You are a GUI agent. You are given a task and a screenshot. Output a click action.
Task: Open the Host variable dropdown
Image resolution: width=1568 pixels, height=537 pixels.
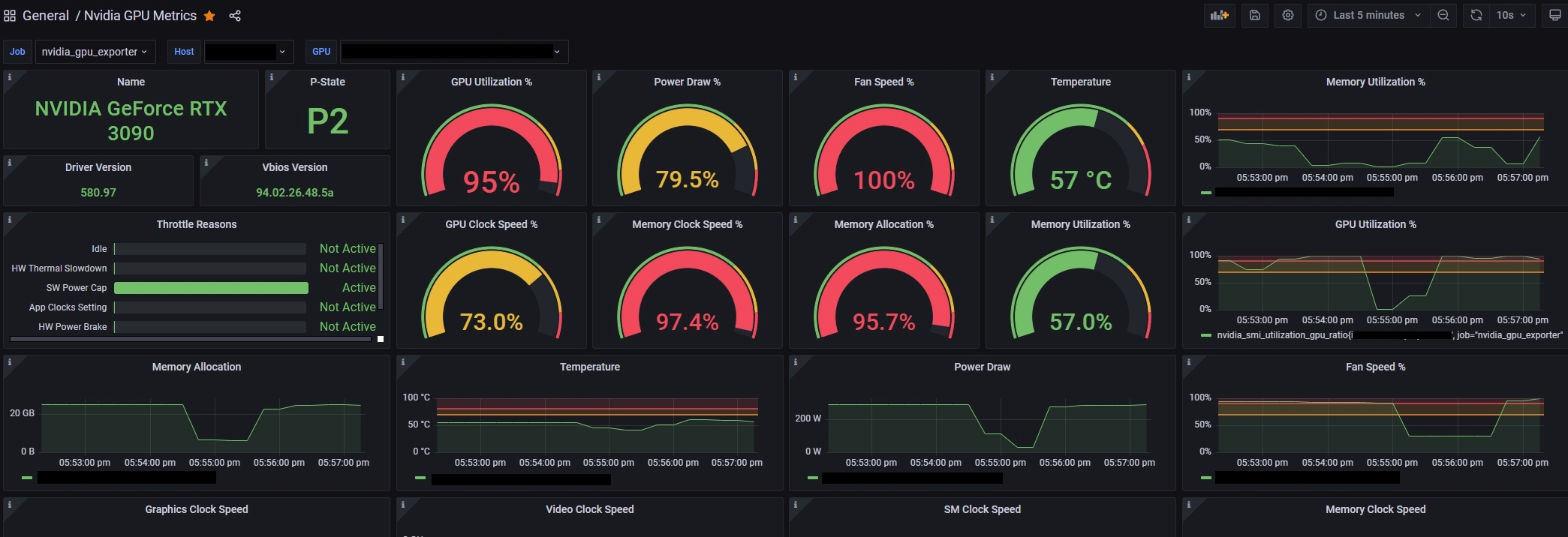(249, 52)
